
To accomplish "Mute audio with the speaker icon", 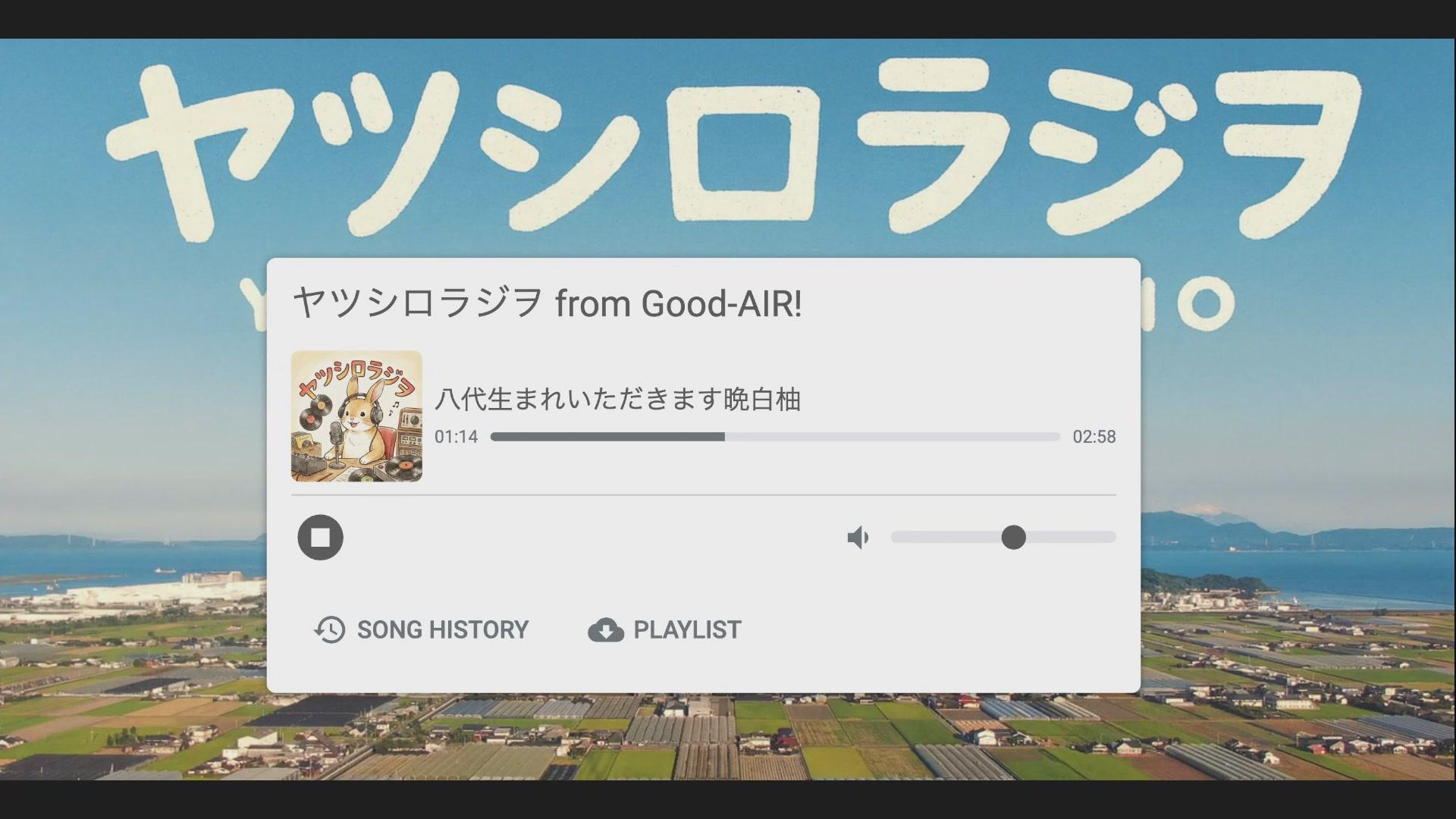I will pyautogui.click(x=858, y=538).
